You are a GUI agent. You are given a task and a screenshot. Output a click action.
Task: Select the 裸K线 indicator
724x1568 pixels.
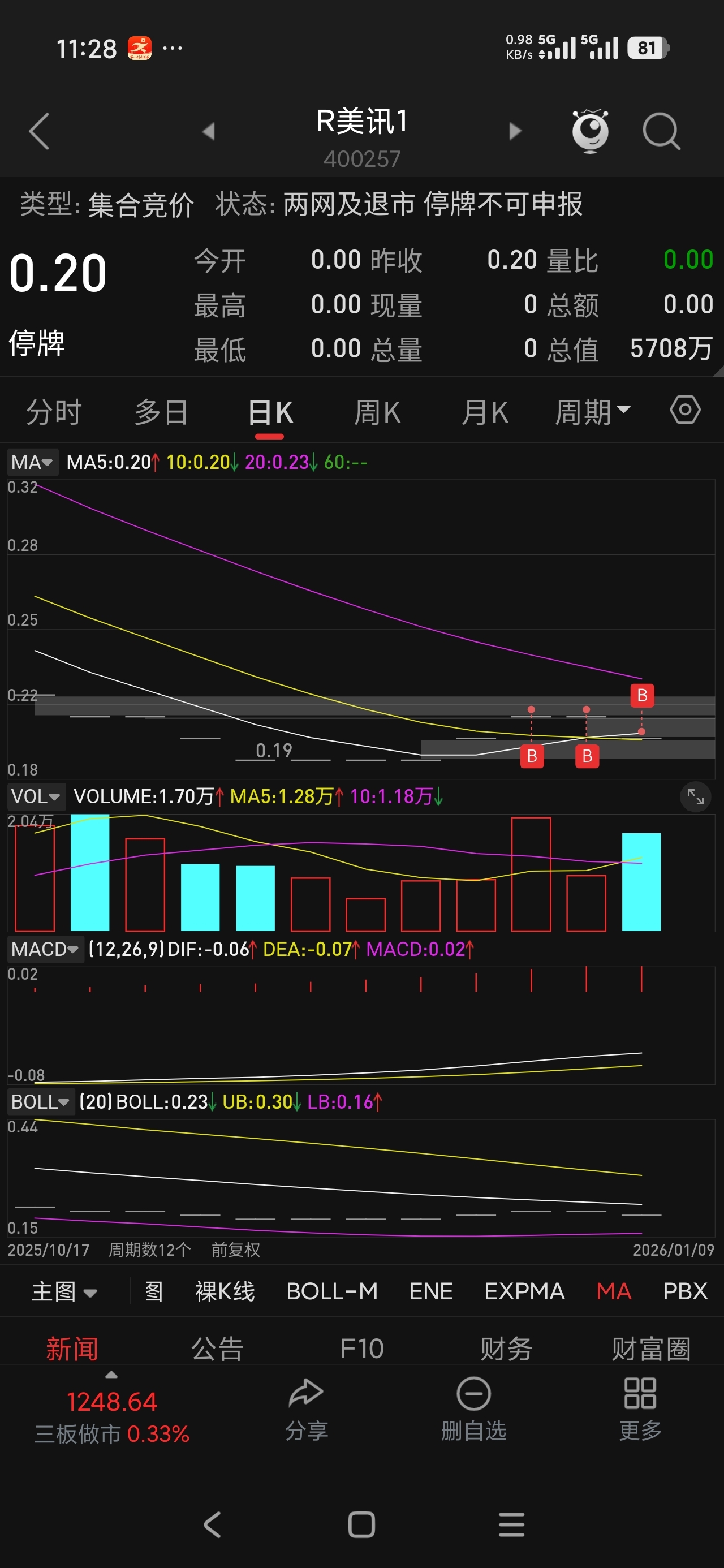(225, 1291)
